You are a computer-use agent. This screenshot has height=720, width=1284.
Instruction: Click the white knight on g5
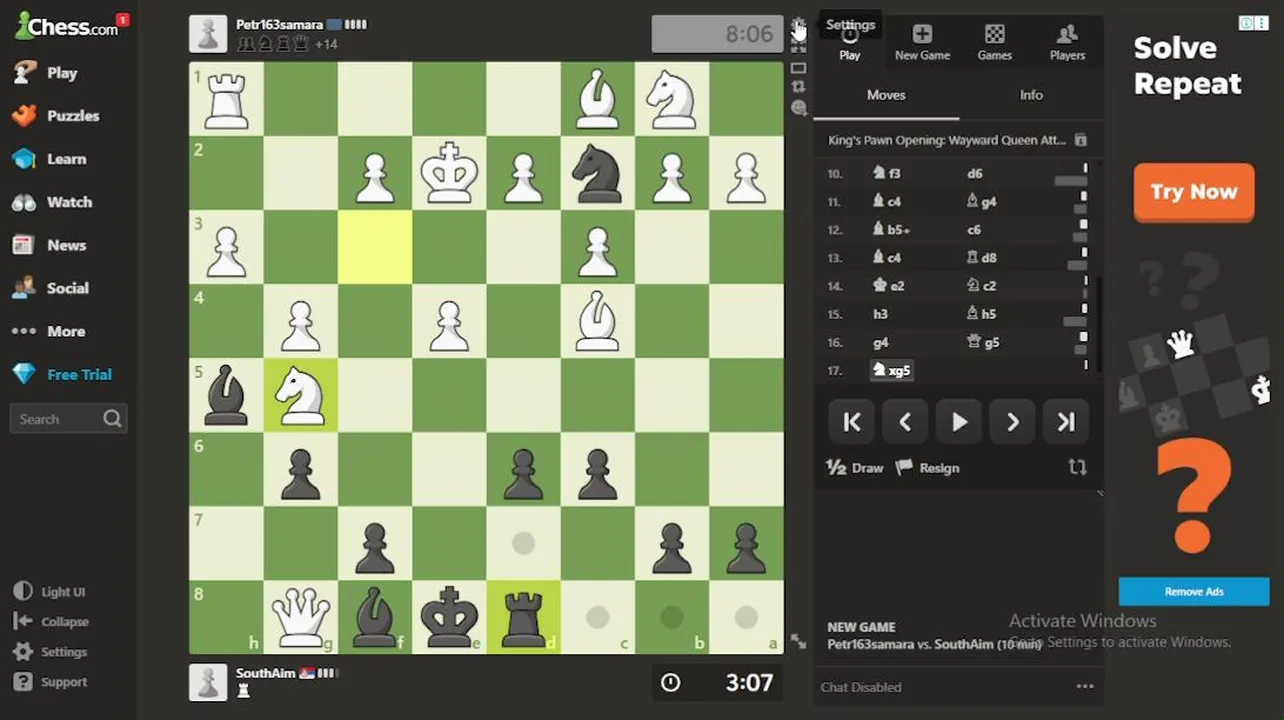tap(301, 395)
